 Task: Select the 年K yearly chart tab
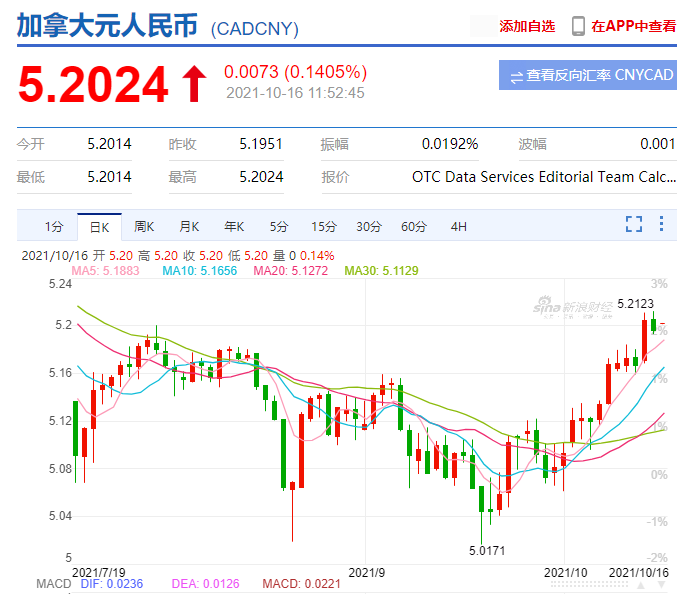coord(234,226)
